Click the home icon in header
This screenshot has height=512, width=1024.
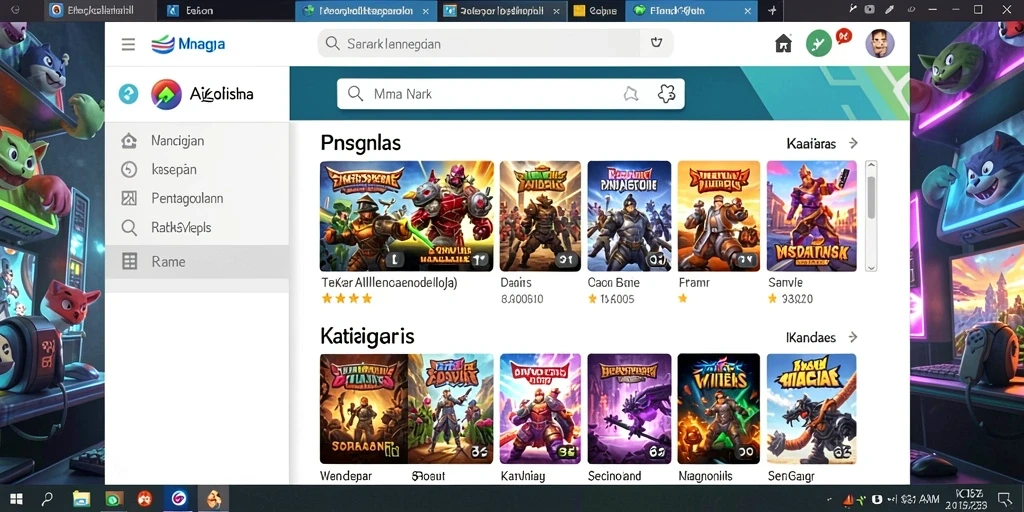[783, 44]
